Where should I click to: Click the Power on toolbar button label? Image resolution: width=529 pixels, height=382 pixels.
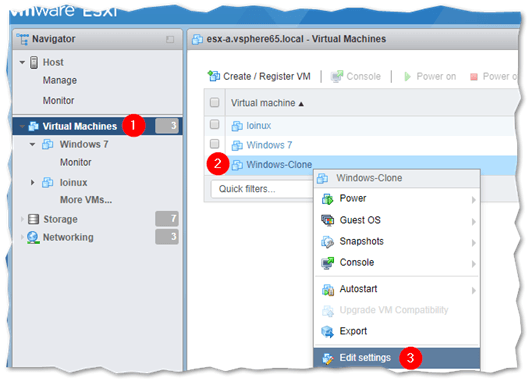436,77
